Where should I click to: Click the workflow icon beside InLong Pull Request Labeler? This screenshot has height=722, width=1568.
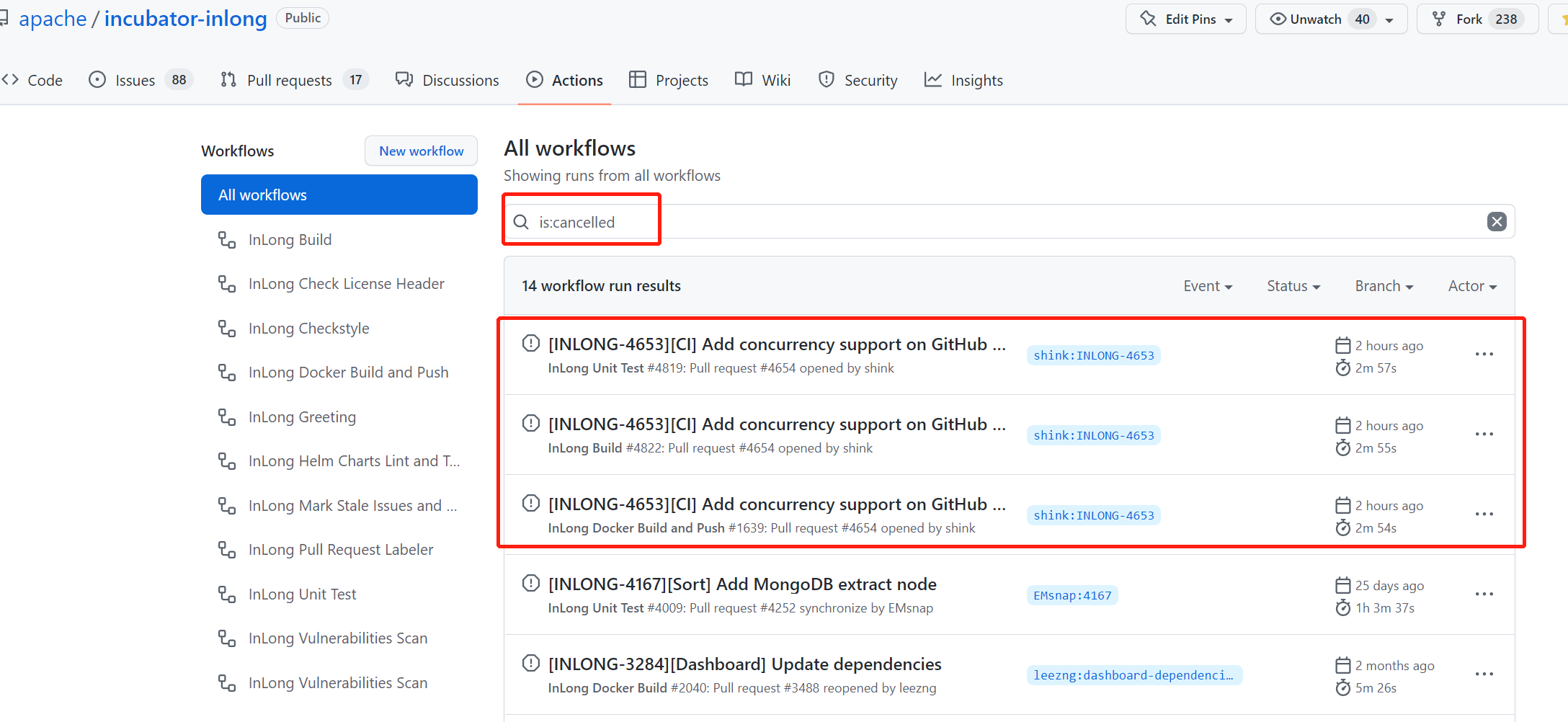tap(227, 550)
